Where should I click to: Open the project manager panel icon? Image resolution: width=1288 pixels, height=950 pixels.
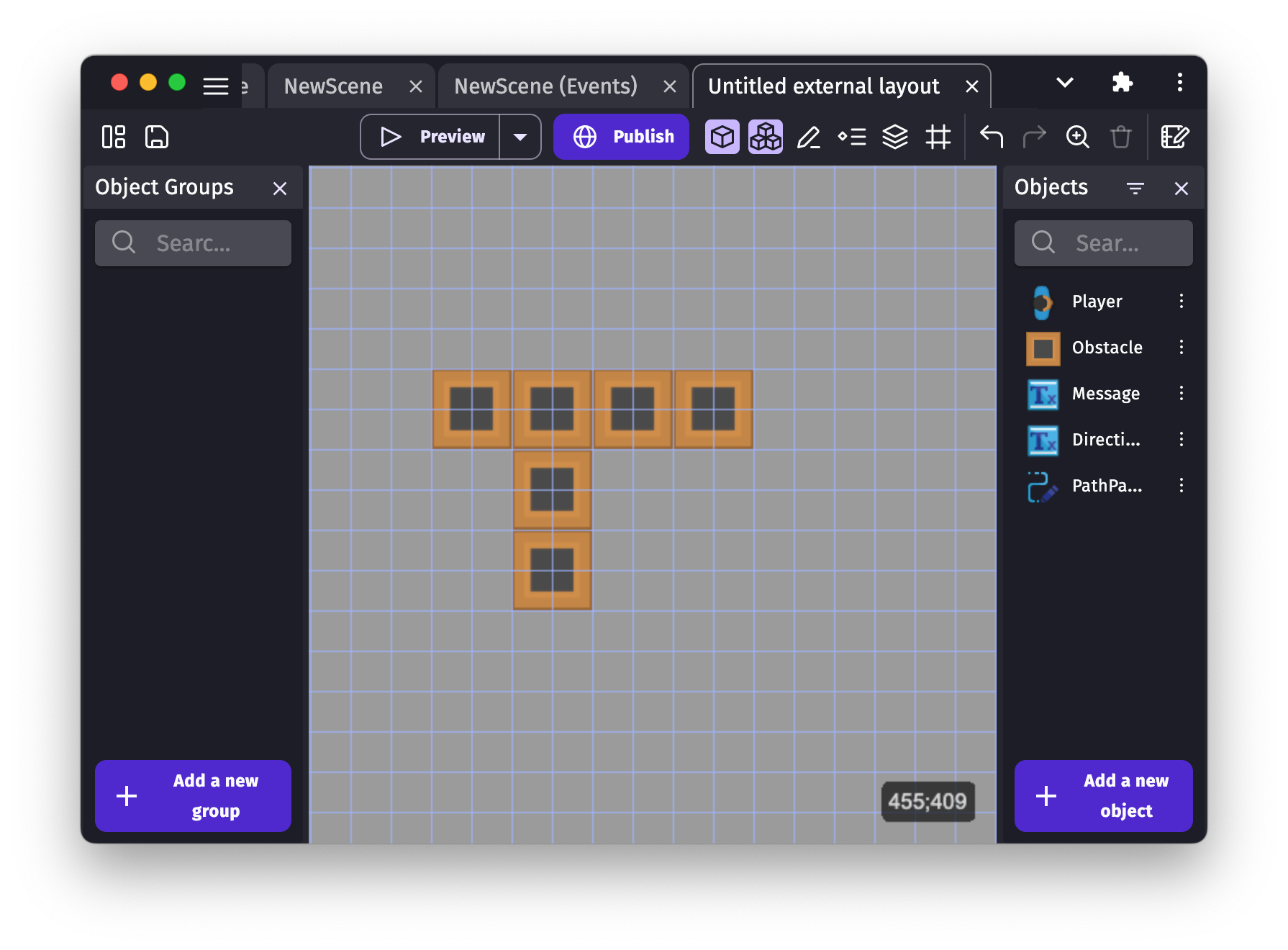pos(114,137)
